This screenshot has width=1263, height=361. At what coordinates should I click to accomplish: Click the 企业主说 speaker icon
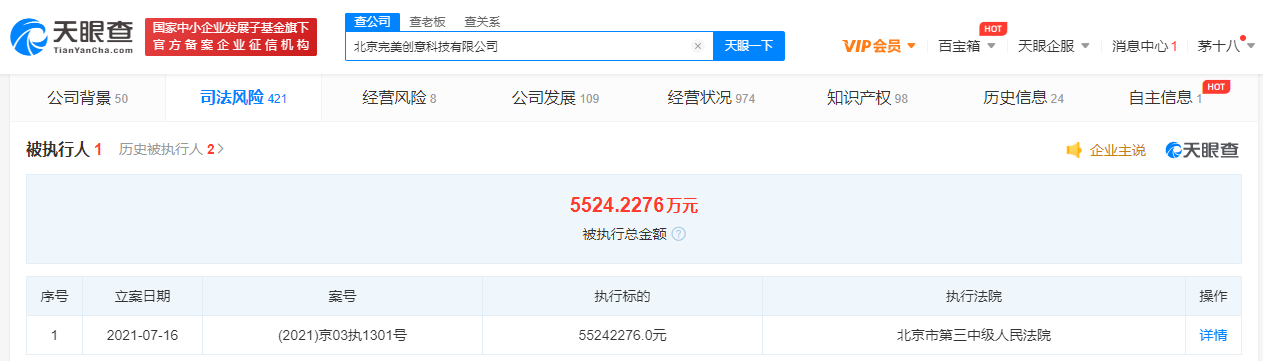click(1074, 150)
